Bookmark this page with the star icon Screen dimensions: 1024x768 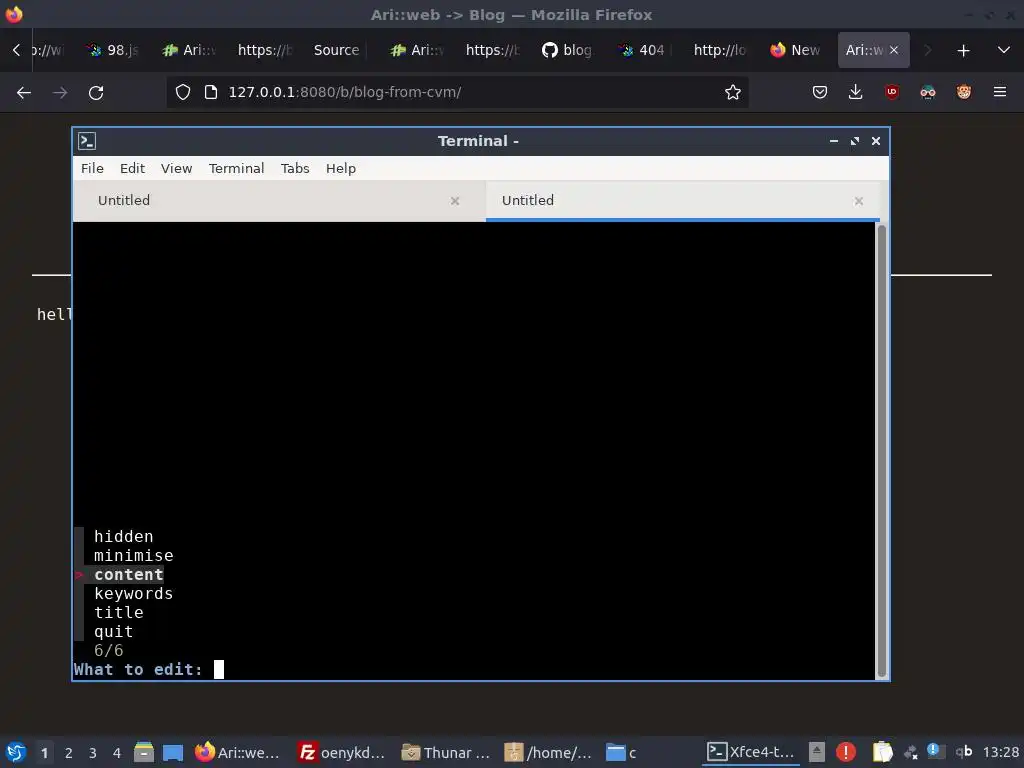[733, 93]
